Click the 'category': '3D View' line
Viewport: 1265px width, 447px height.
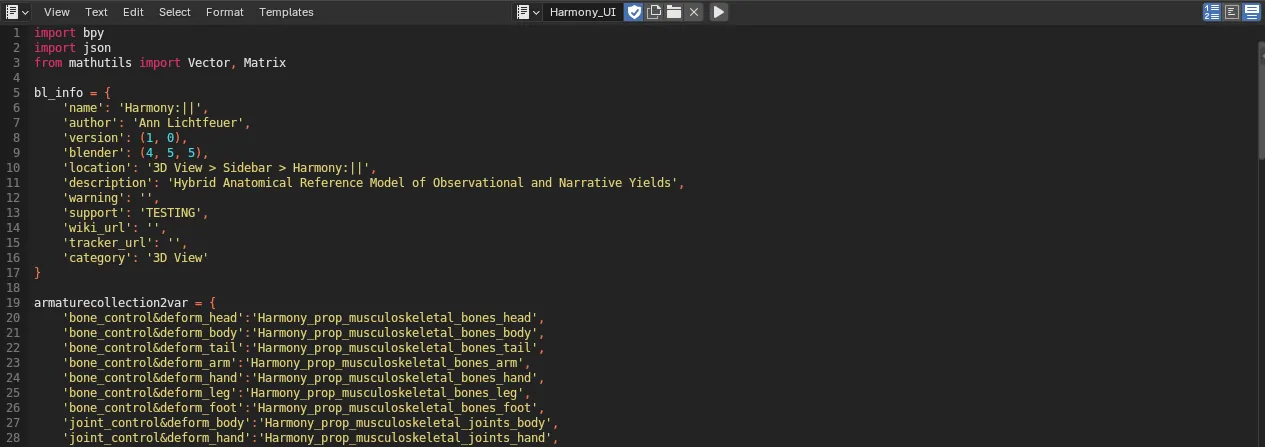pyautogui.click(x=135, y=258)
